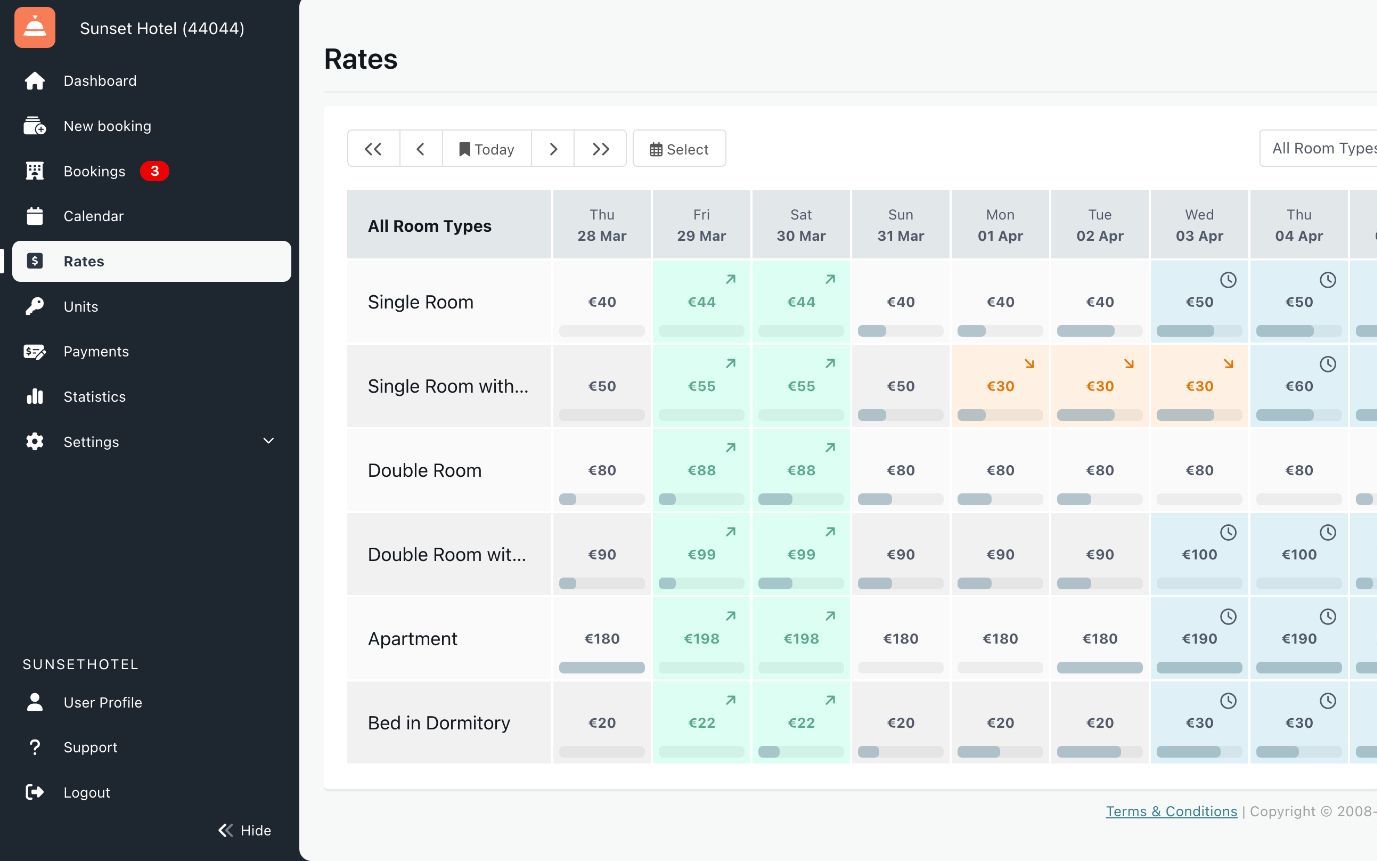Screen dimensions: 1377x861
Task: Click the Apartment availability bar for 28 Mar
Action: 602,667
